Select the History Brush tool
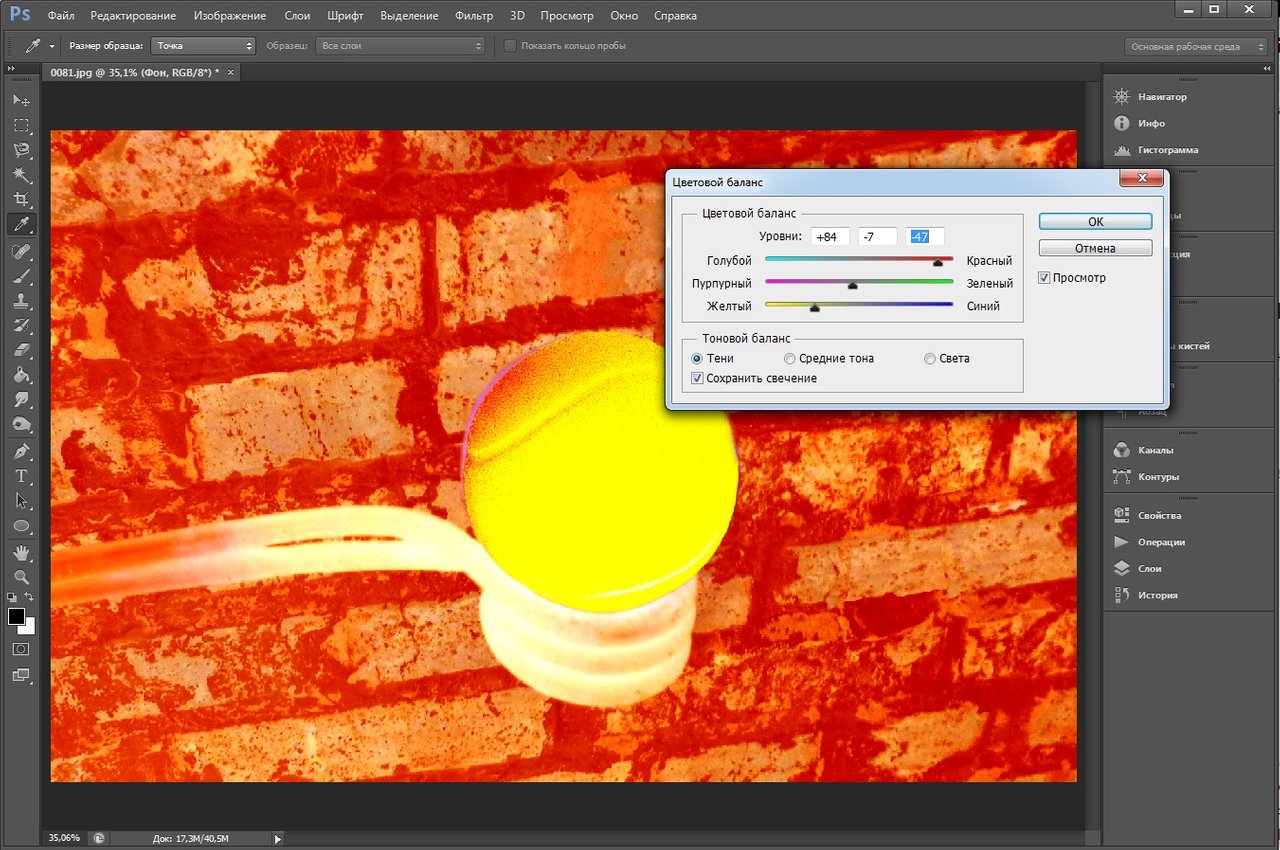The image size is (1280, 850). coord(21,325)
